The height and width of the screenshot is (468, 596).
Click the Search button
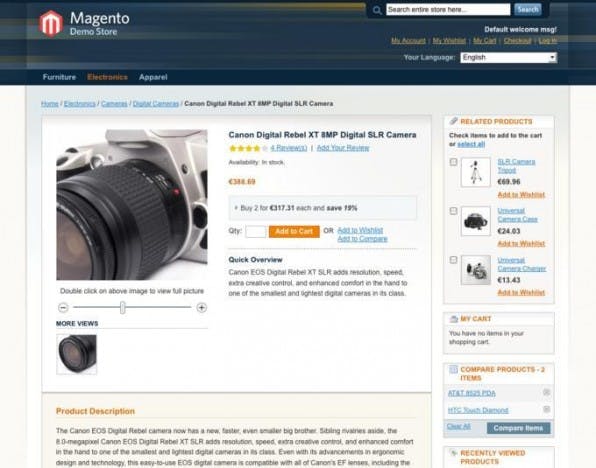pos(528,10)
